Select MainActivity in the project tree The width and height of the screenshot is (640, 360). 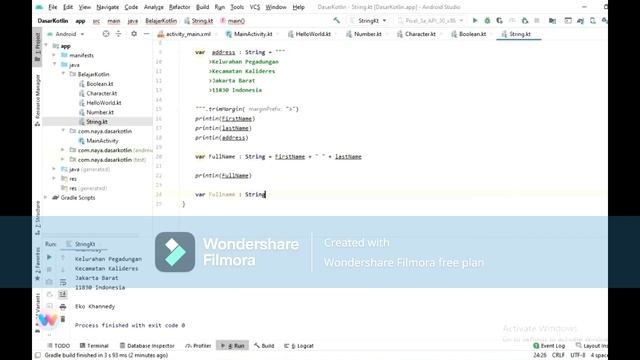(x=102, y=140)
